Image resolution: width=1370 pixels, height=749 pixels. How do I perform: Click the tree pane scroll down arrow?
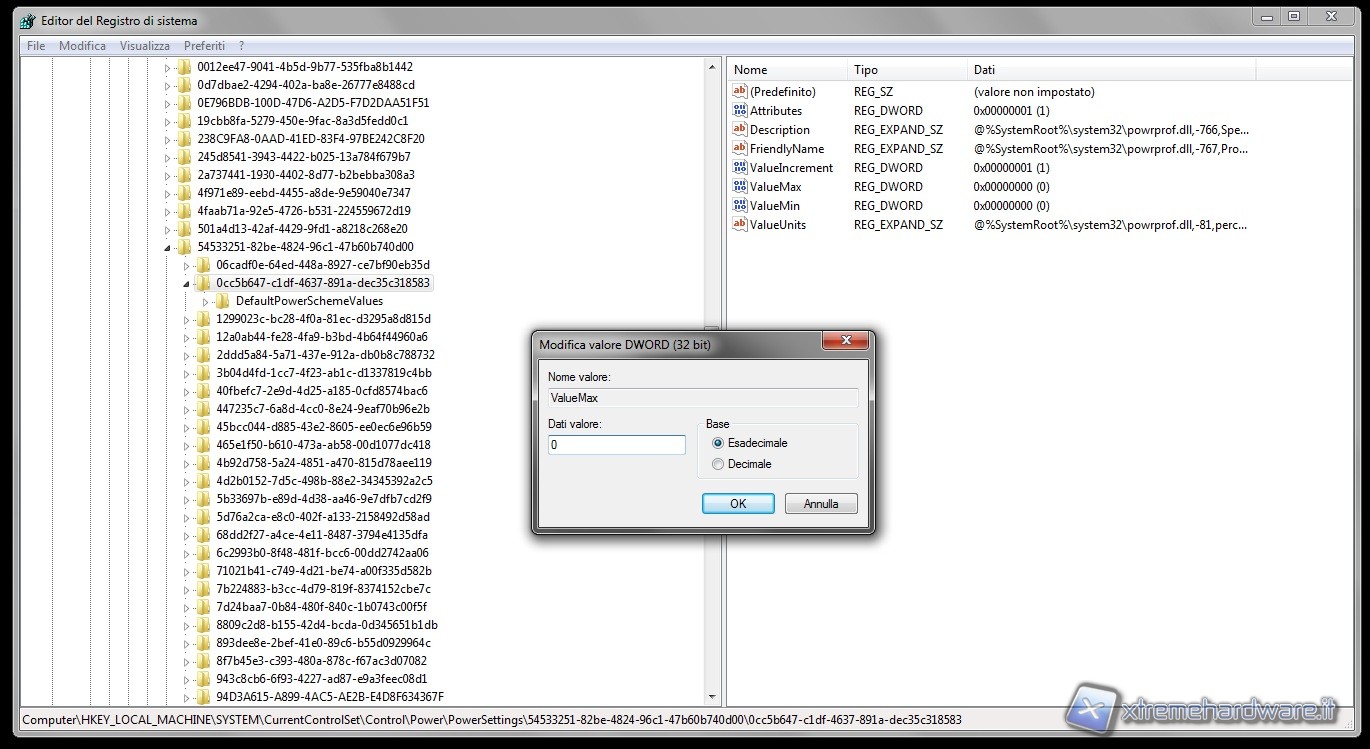point(712,697)
